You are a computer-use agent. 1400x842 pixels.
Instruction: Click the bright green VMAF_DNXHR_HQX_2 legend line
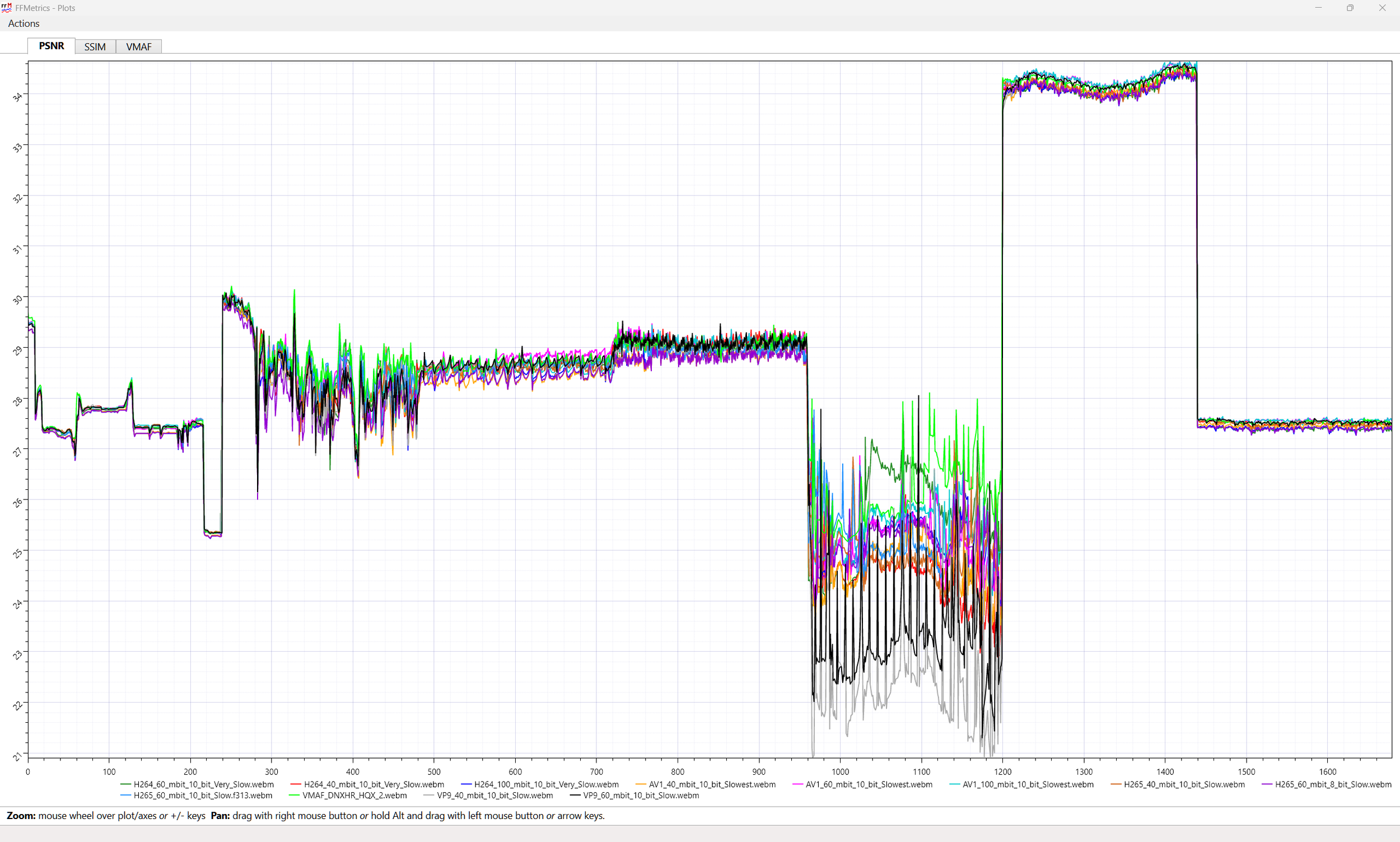point(295,796)
